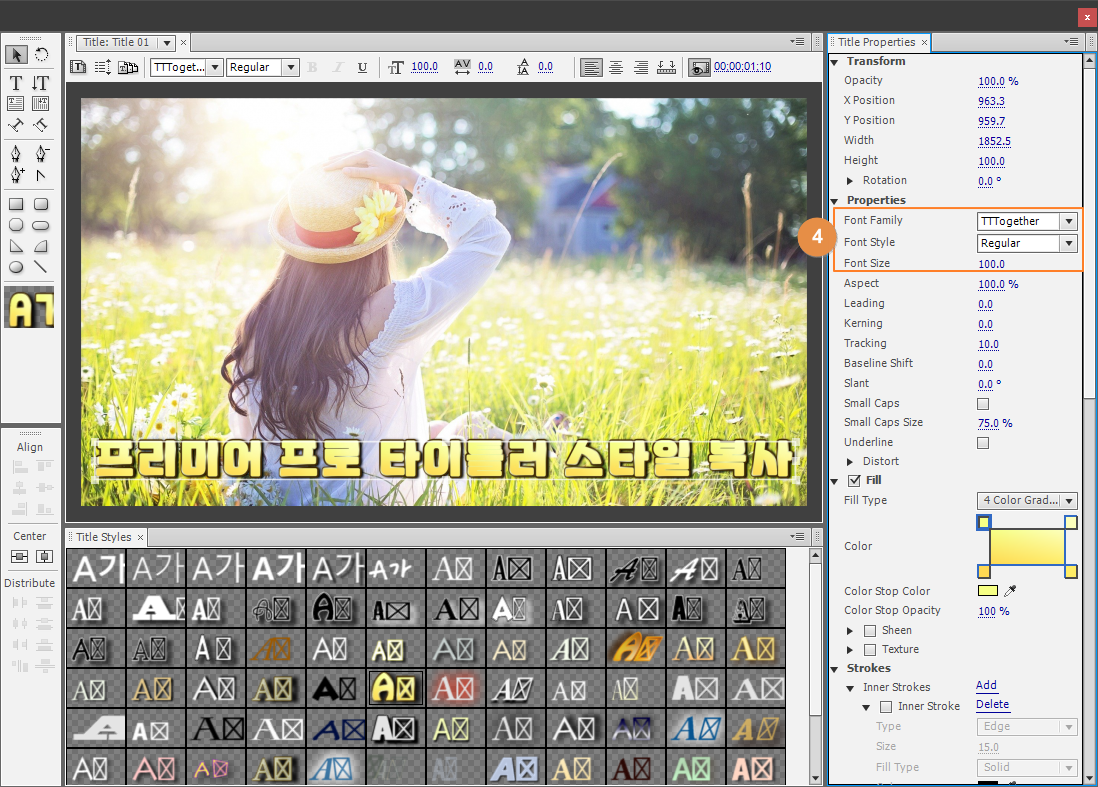Image resolution: width=1098 pixels, height=787 pixels.
Task: Select the Path Type tool
Action: [x=16, y=125]
